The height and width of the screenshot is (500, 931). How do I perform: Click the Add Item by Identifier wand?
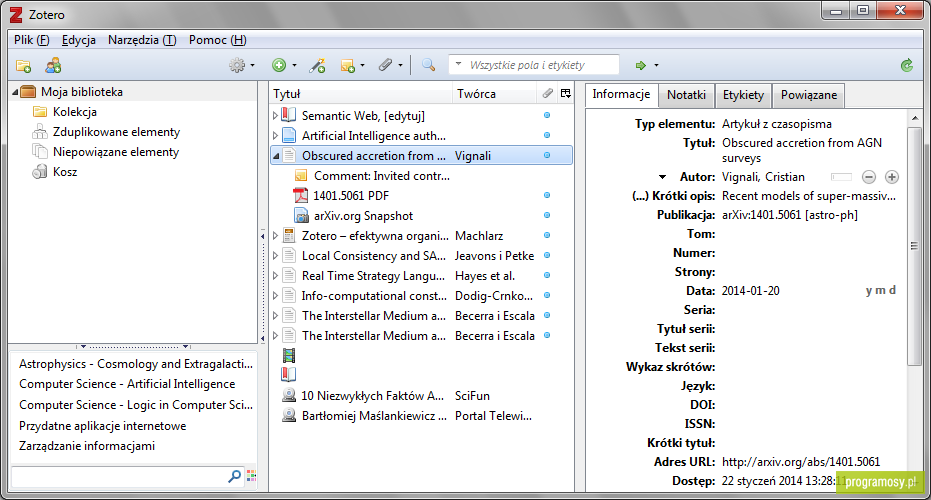click(x=317, y=65)
